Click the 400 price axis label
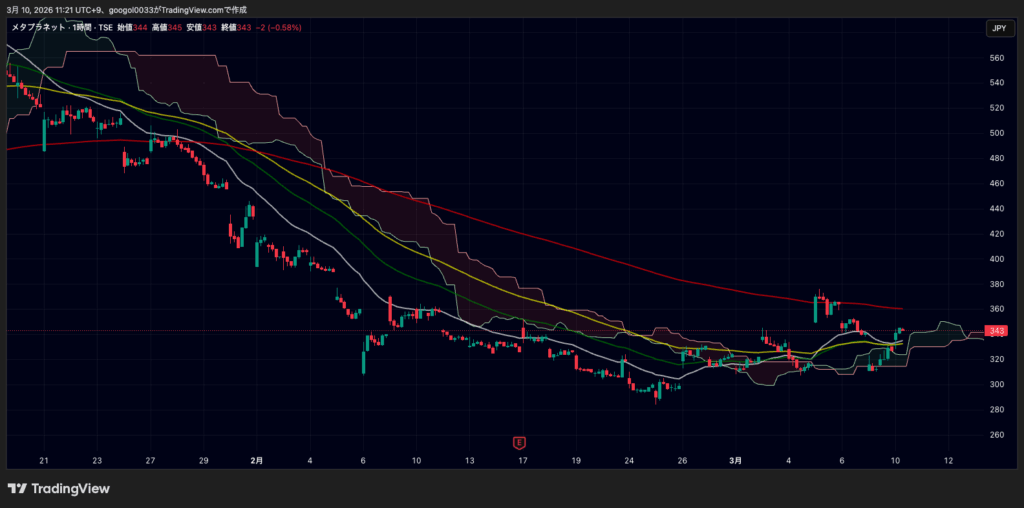Screen dimensions: 1024x508 tap(996, 259)
